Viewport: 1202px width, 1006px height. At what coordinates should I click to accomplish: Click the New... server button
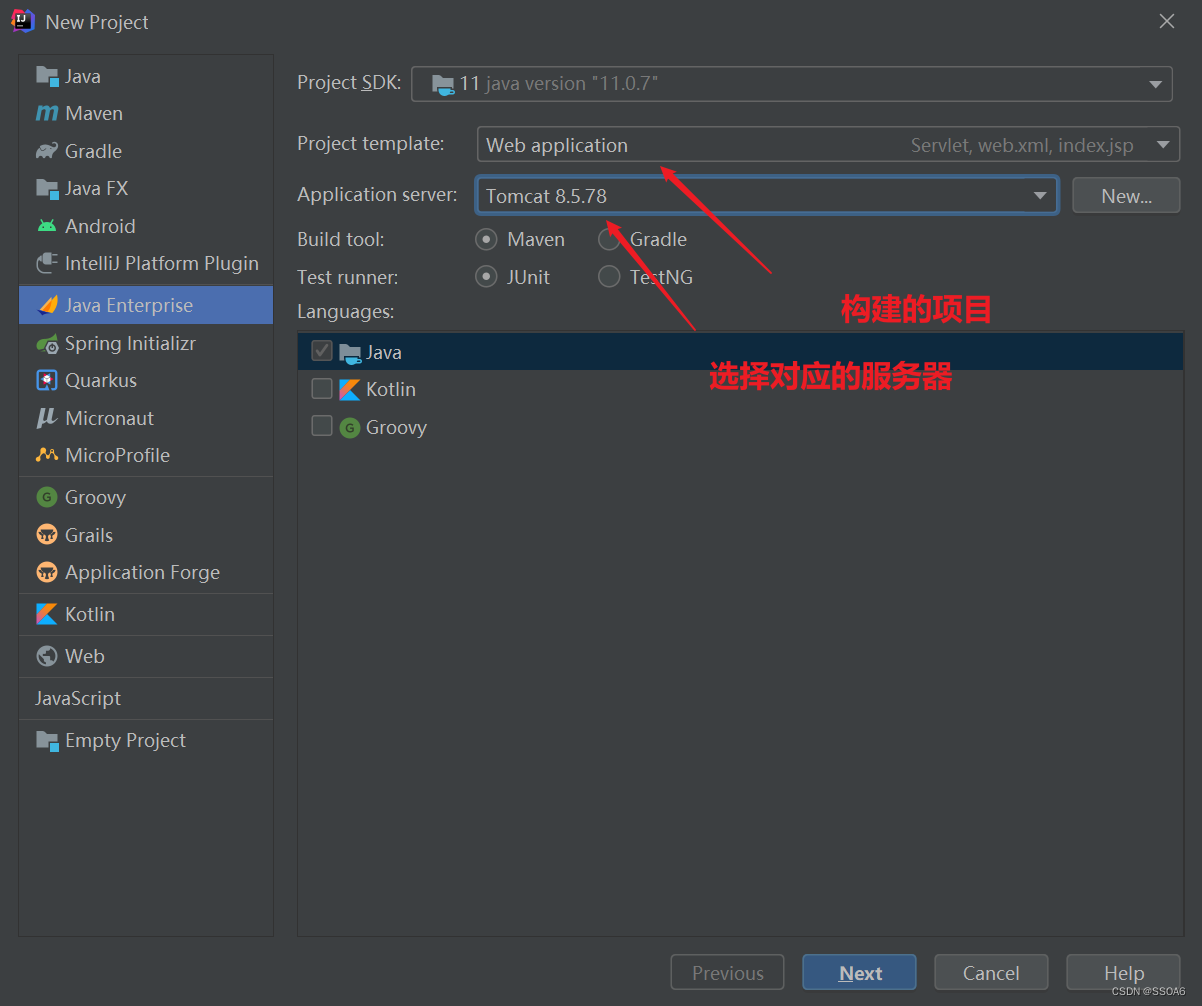point(1126,196)
